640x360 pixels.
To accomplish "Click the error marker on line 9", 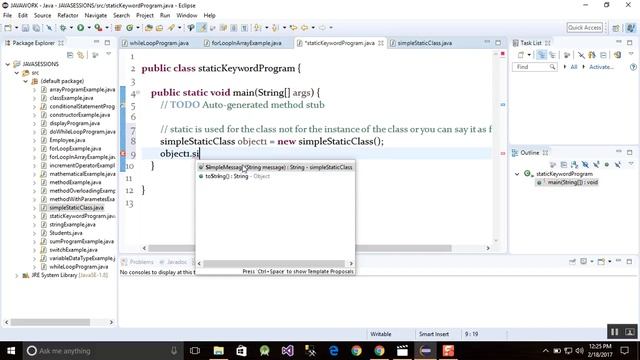I will 123,154.
